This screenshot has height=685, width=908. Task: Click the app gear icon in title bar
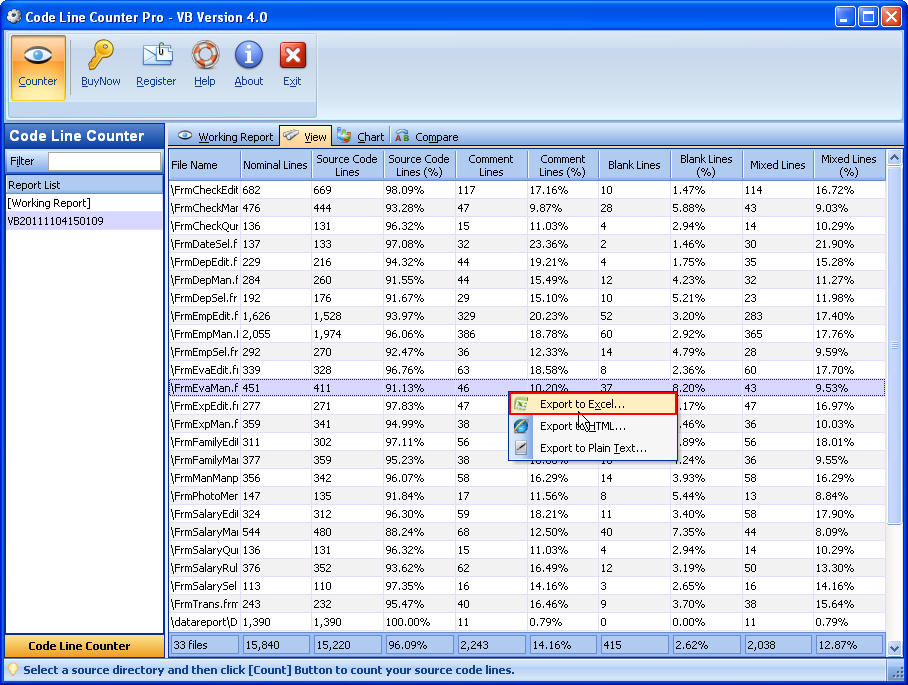(x=14, y=16)
